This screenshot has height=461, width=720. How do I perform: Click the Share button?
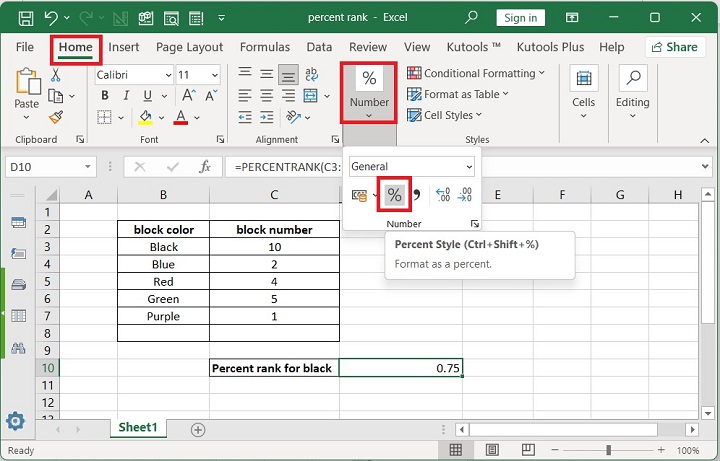[x=674, y=47]
